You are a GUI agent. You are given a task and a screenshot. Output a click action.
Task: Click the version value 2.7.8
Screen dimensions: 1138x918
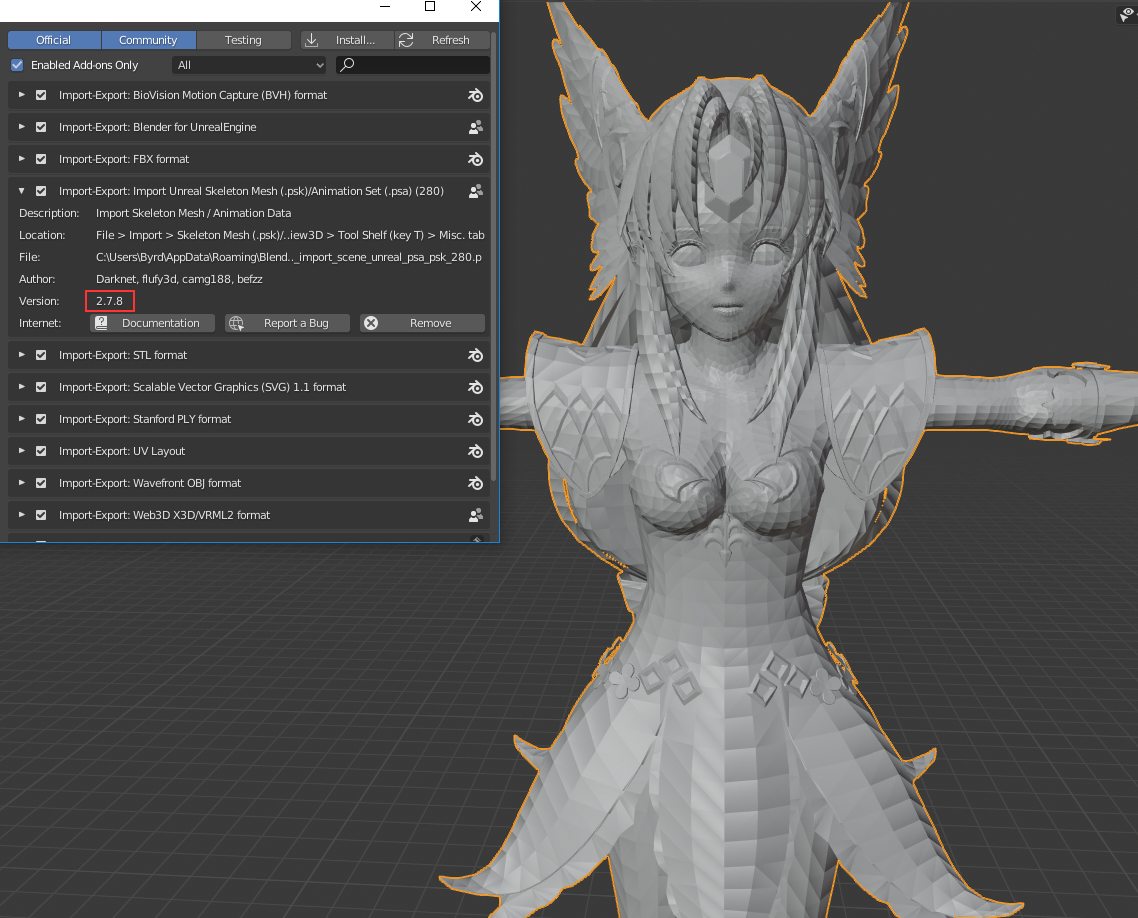tap(110, 301)
